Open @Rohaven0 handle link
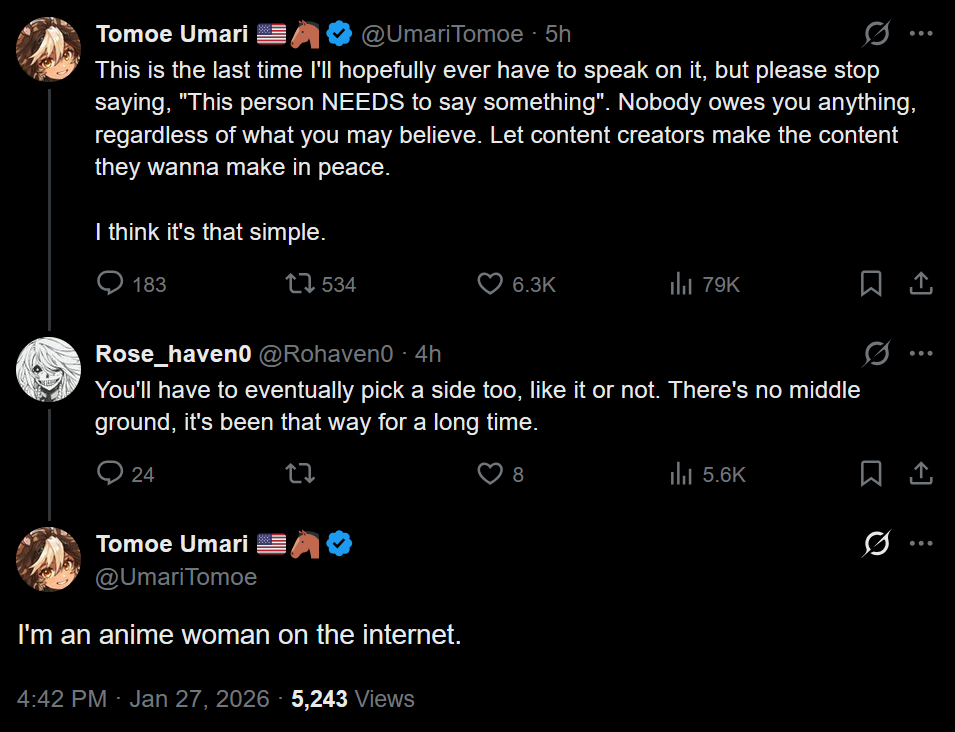The image size is (955, 732). 326,354
